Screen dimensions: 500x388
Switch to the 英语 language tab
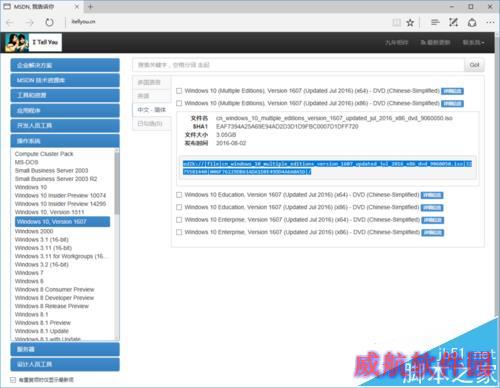click(x=152, y=96)
